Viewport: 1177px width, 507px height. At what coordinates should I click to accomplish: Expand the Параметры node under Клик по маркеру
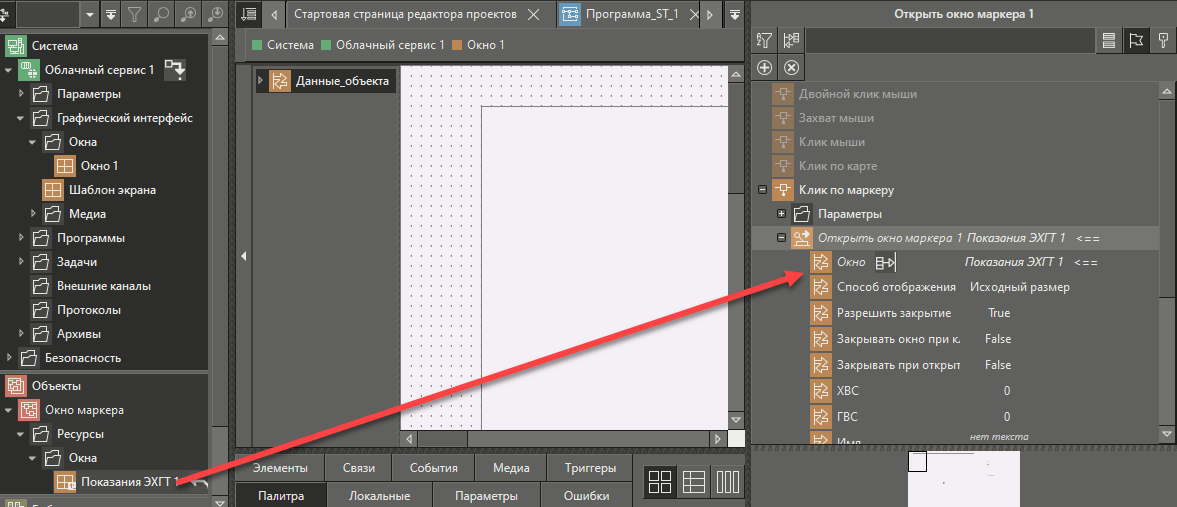[782, 214]
